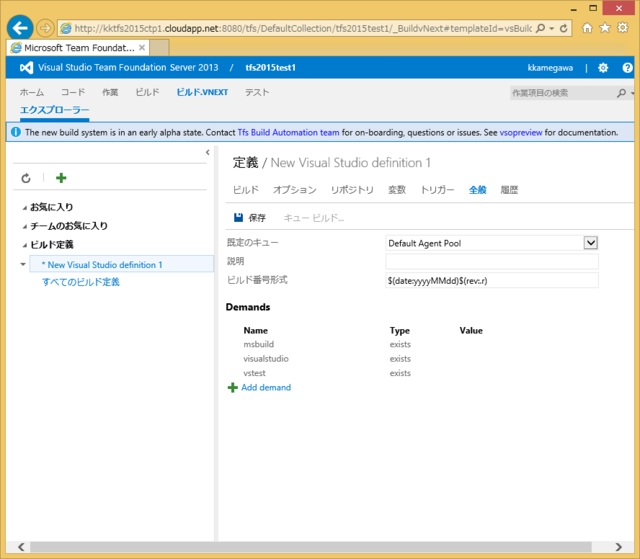The image size is (640, 559).
Task: Expand the お気に入り tree node
Action: 24,208
